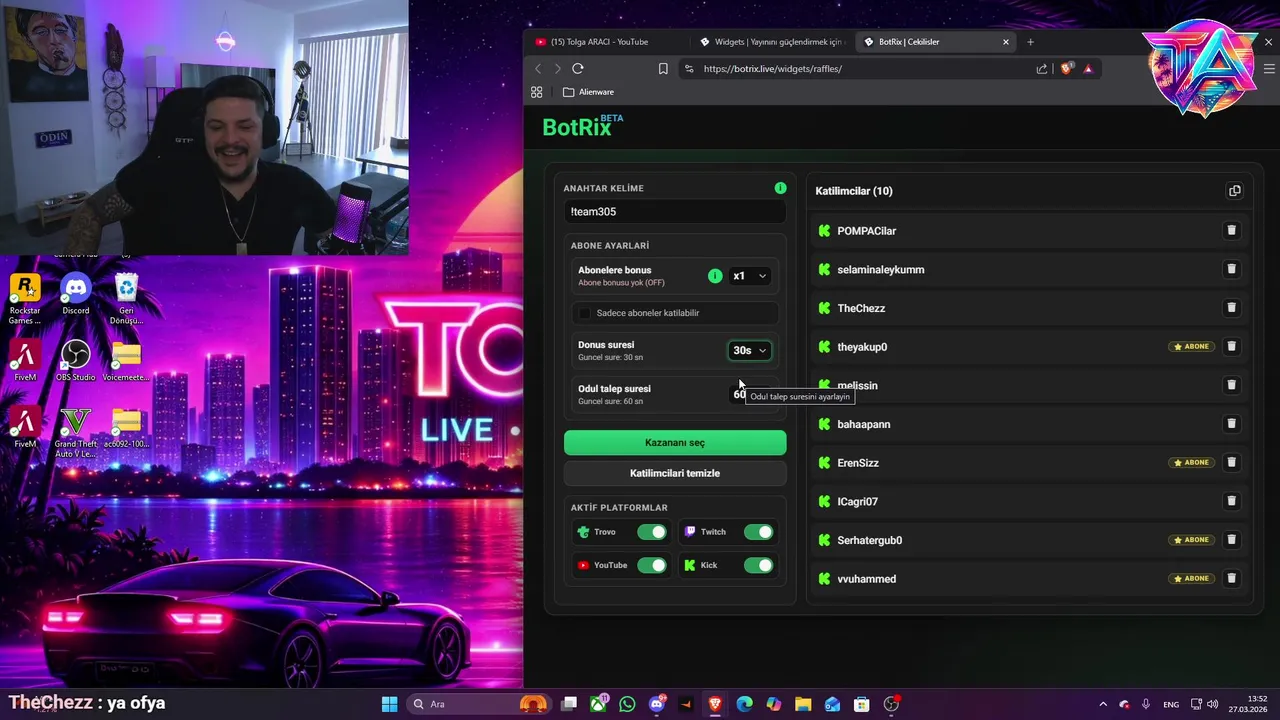Disable the YouTube platform switch
The height and width of the screenshot is (720, 1280).
(x=651, y=566)
